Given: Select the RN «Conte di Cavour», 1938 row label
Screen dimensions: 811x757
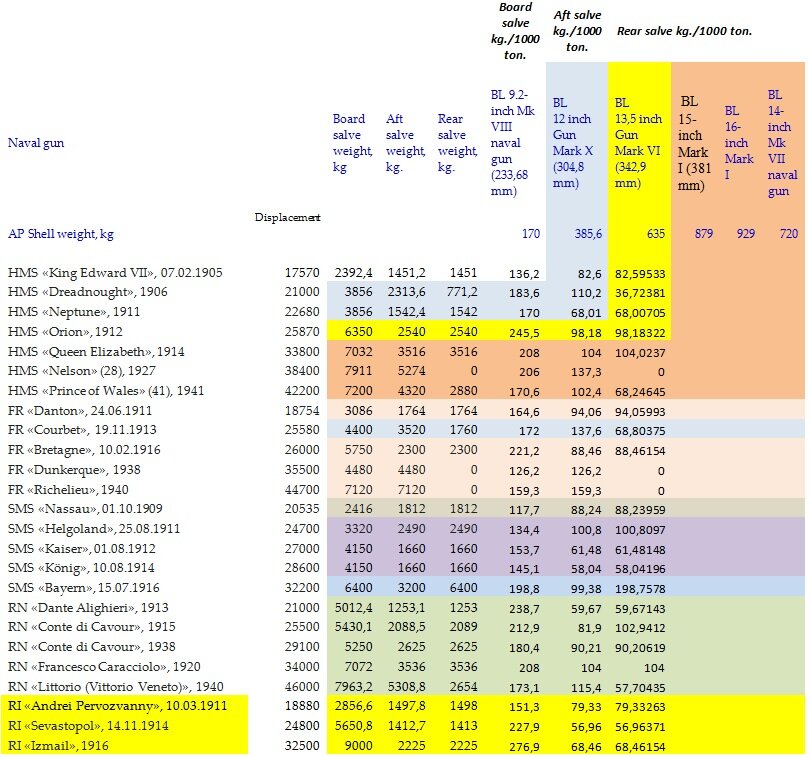Looking at the screenshot, I should [x=92, y=647].
